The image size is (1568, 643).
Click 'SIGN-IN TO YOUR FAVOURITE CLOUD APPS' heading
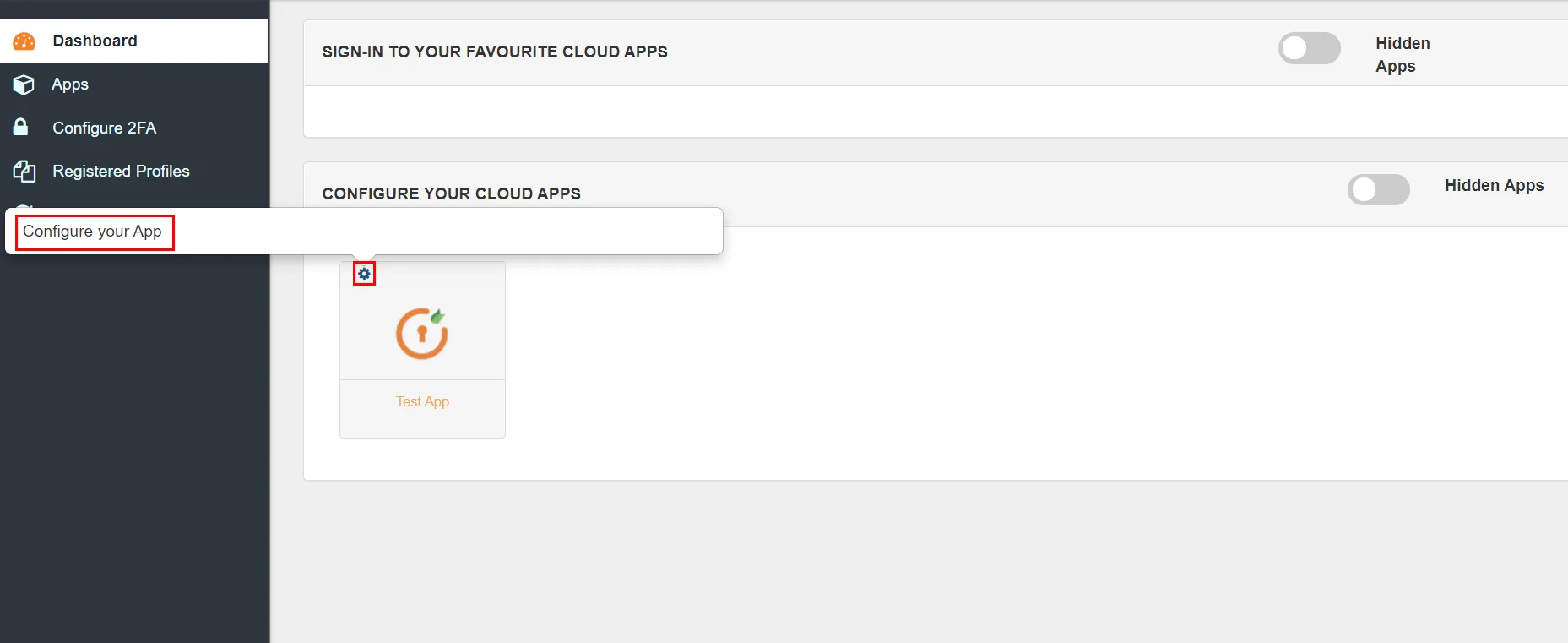[x=495, y=52]
